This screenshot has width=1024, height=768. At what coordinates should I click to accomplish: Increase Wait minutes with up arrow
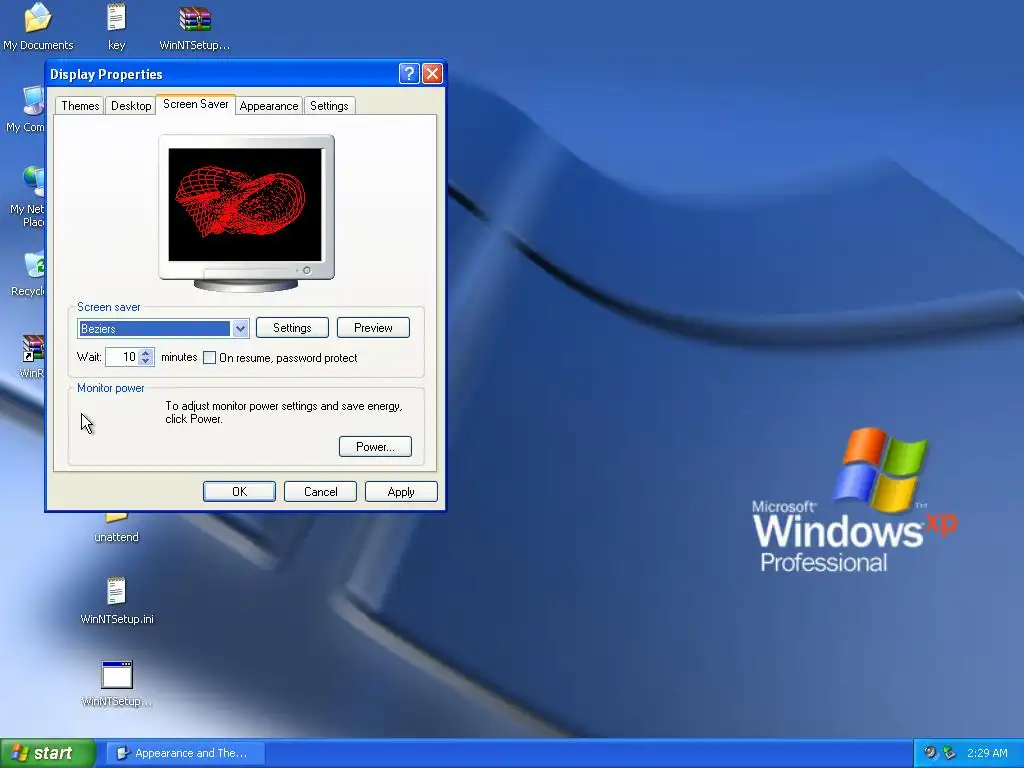coord(146,353)
